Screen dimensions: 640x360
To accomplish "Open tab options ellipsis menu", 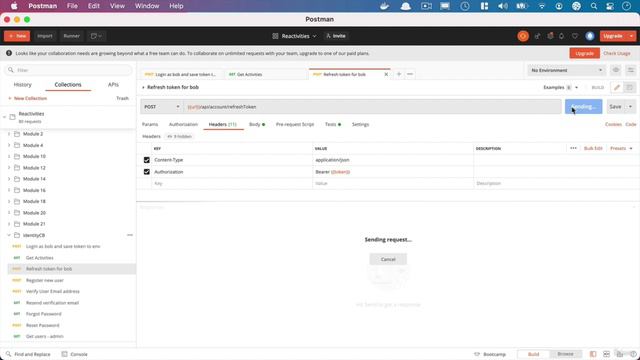I will pyautogui.click(x=410, y=74).
